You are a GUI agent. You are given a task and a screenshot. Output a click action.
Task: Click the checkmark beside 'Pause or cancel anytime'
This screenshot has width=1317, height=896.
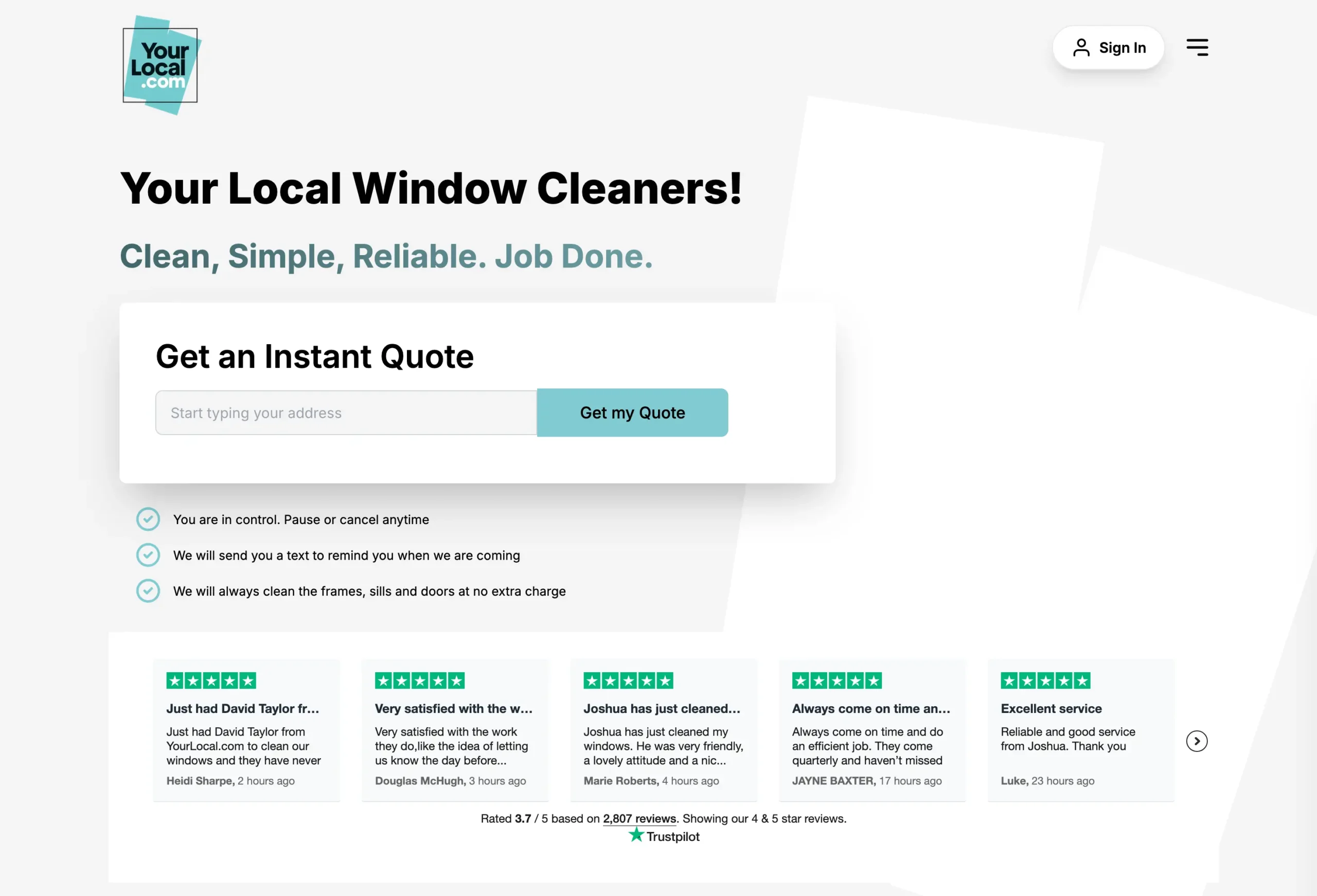coord(148,519)
